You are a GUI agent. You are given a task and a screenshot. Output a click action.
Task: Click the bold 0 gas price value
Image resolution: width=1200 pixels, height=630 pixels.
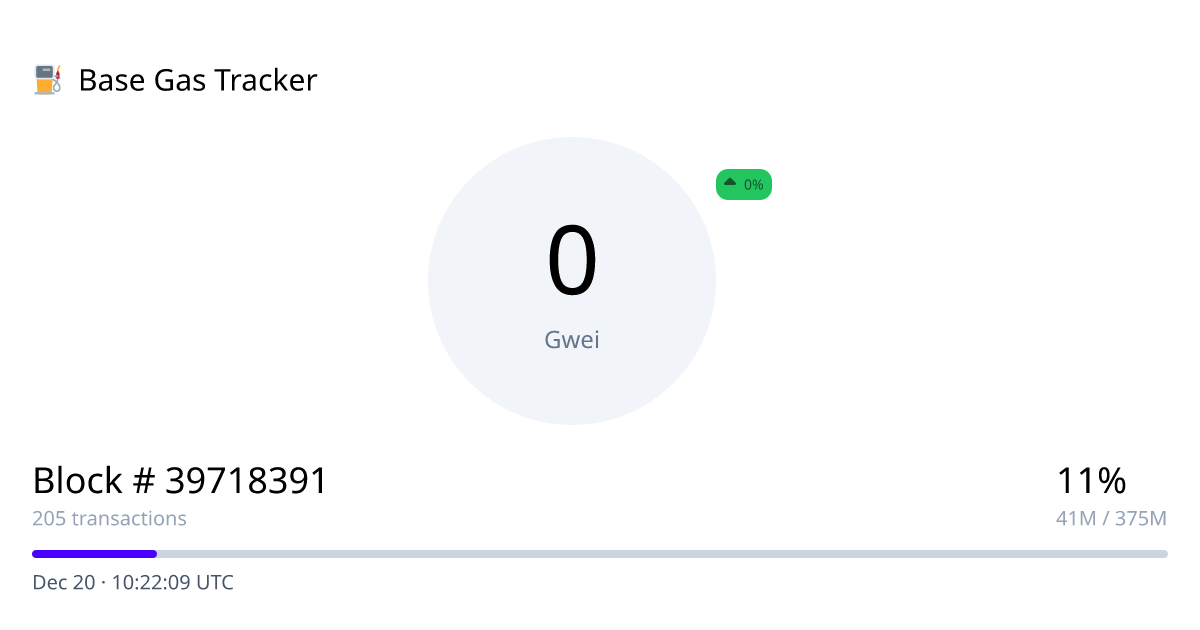572,262
